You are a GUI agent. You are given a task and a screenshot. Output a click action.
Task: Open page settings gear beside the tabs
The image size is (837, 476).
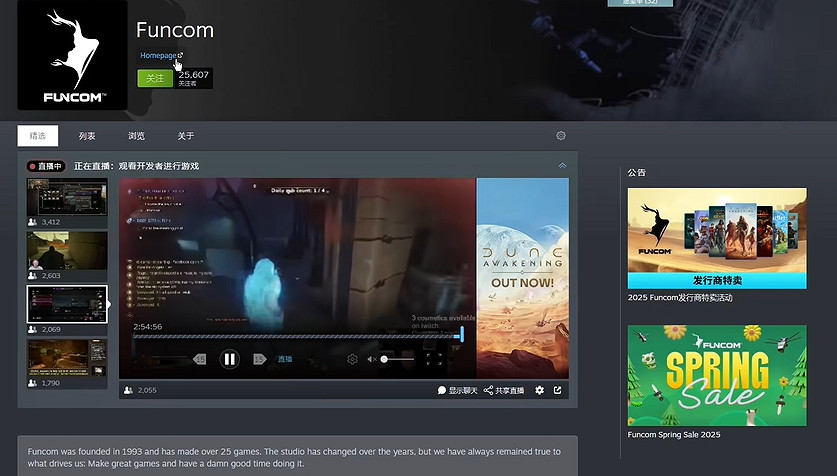pos(561,136)
